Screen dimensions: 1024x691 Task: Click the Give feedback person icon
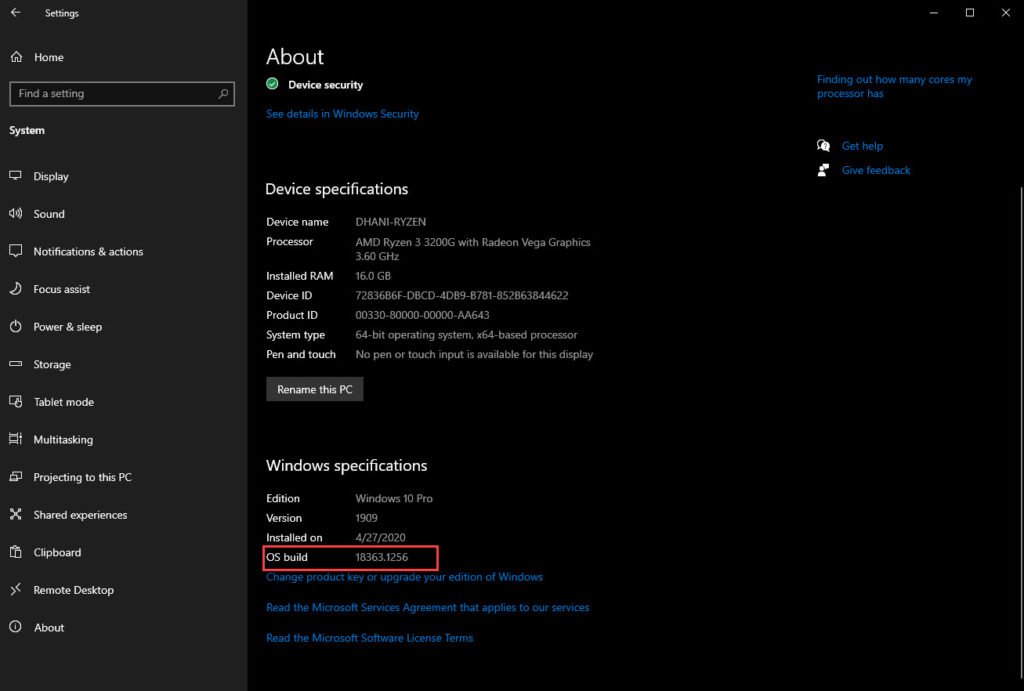[x=824, y=170]
